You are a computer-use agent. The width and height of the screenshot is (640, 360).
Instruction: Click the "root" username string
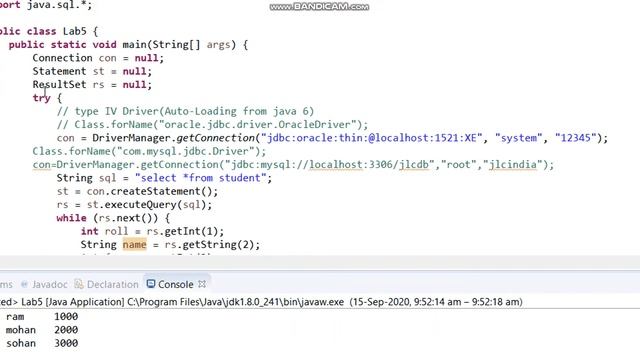[x=459, y=165]
